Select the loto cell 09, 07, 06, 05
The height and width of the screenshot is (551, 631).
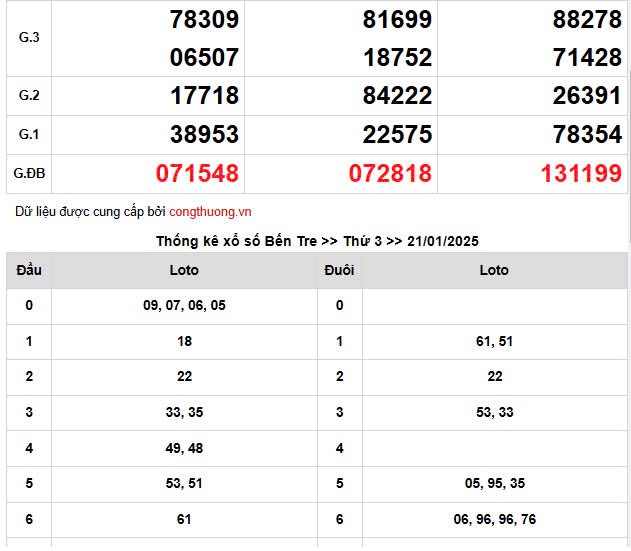pyautogui.click(x=184, y=305)
